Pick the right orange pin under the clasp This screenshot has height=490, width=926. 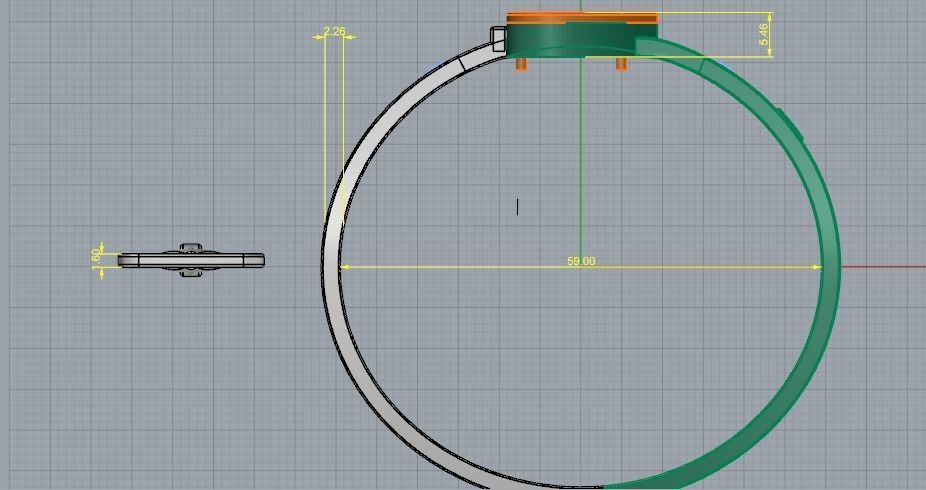[x=621, y=64]
